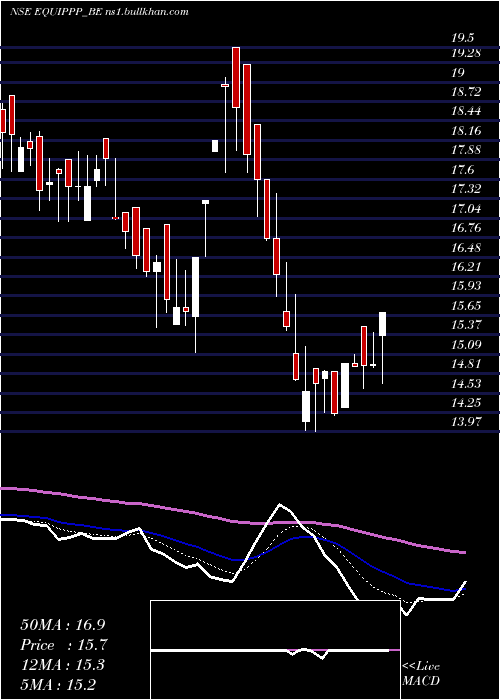Click the 14.81 price axis label
The height and width of the screenshot is (700, 500).
[x=466, y=363]
